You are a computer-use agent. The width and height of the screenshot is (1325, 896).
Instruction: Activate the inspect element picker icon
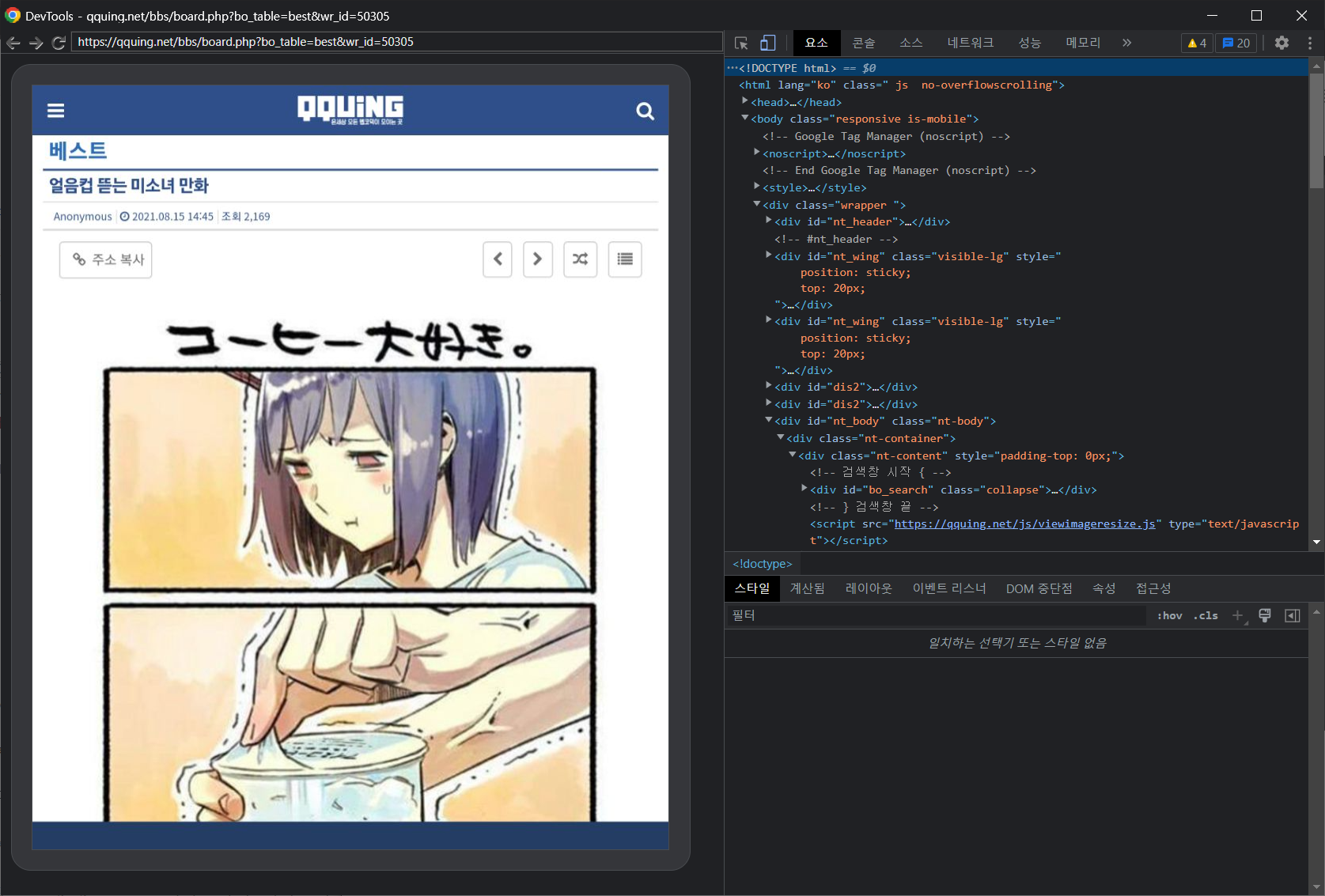click(x=741, y=43)
